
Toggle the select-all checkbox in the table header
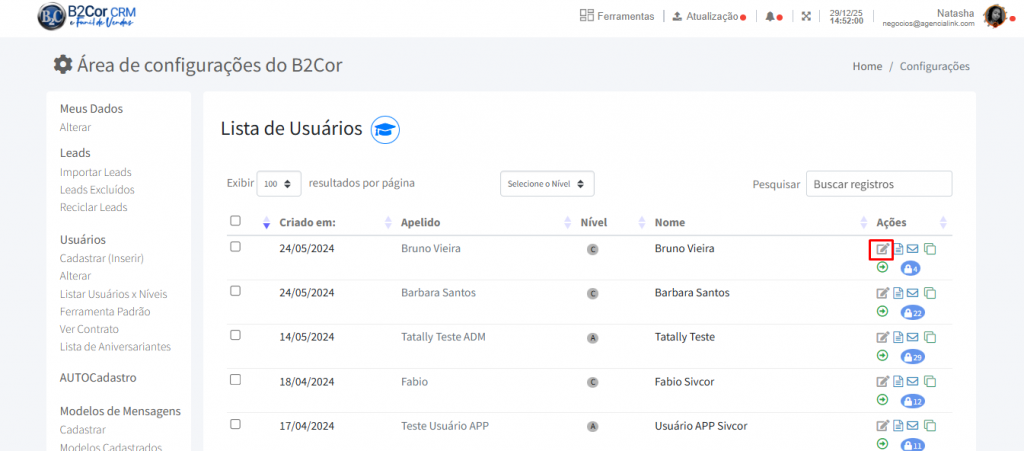point(235,221)
